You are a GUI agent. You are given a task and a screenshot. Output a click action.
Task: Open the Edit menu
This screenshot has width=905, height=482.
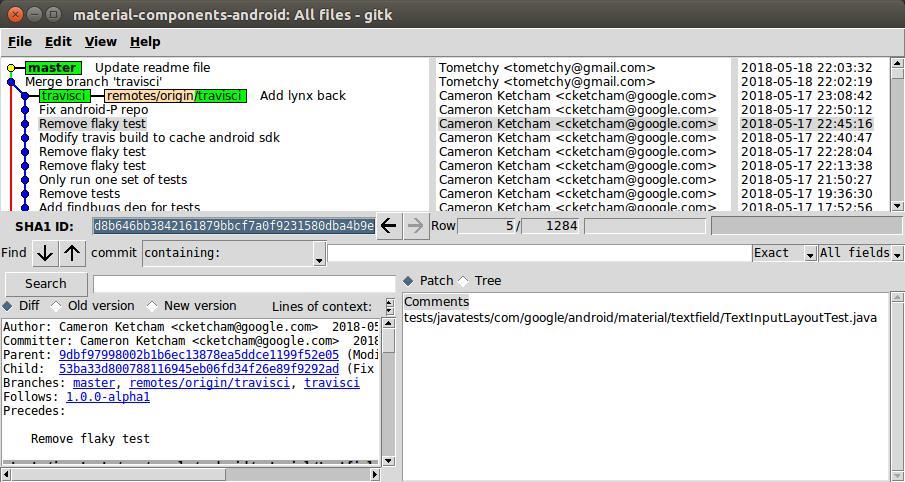click(58, 42)
